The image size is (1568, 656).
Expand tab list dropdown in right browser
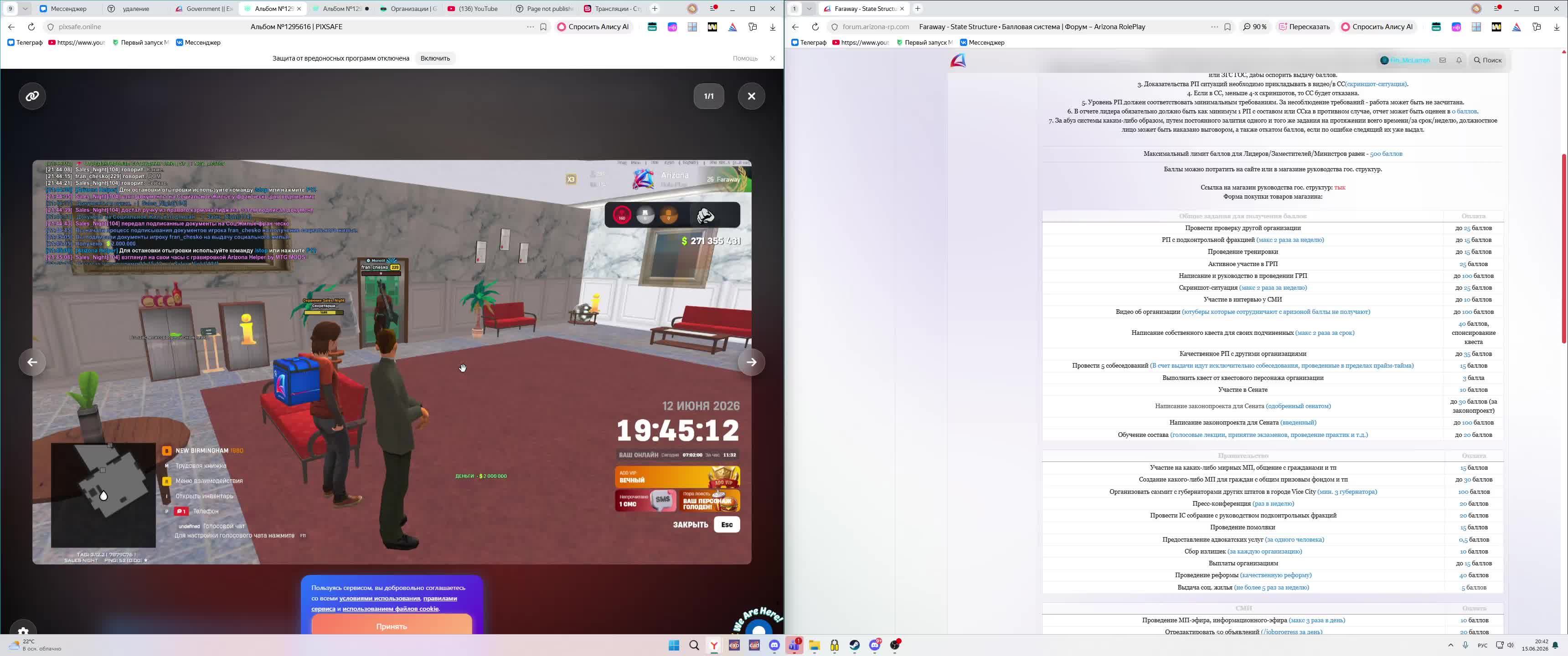809,9
